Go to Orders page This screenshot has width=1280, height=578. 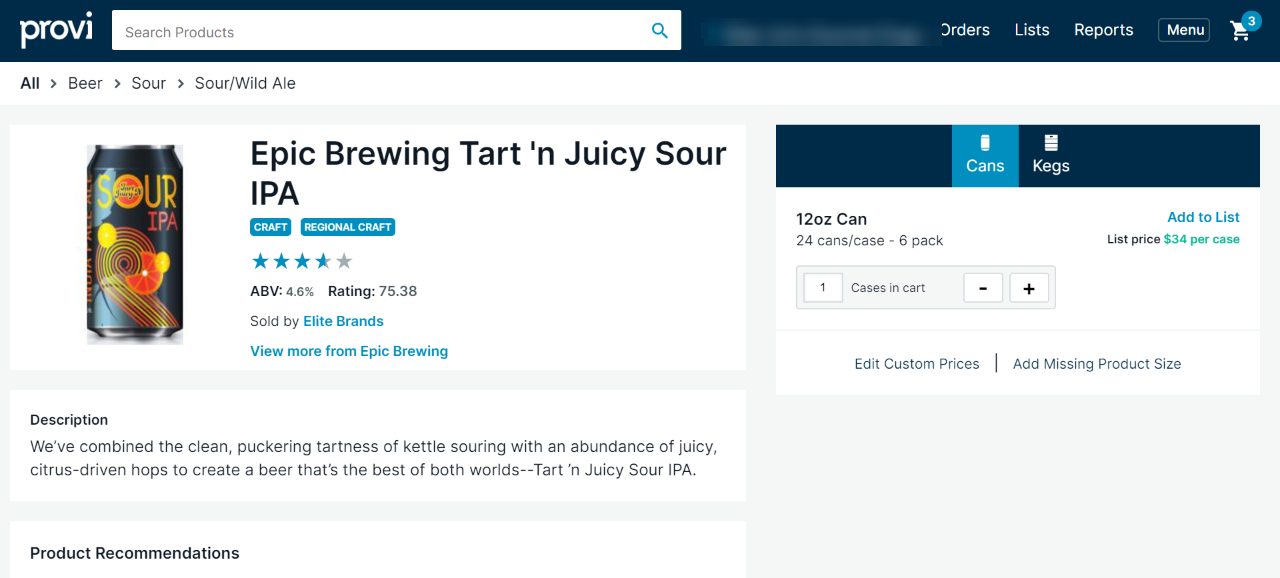(965, 30)
